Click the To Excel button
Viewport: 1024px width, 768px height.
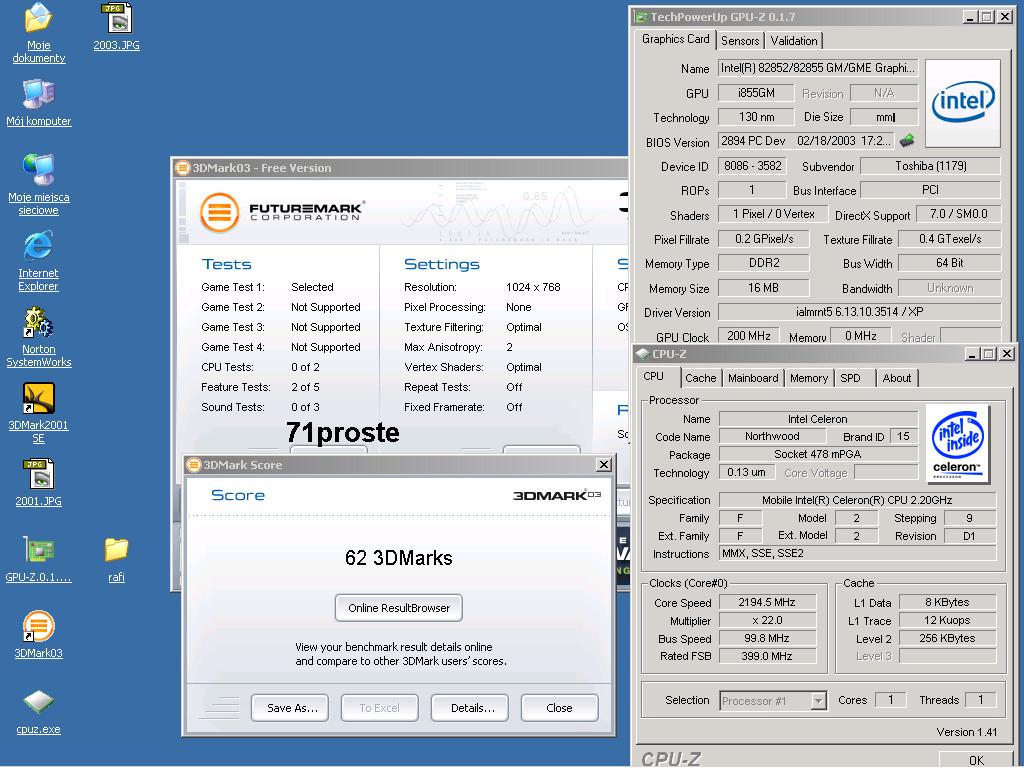pos(379,708)
